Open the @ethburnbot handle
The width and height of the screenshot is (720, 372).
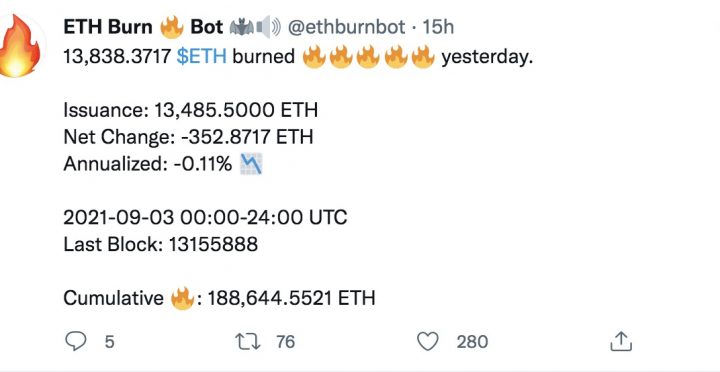coord(347,28)
